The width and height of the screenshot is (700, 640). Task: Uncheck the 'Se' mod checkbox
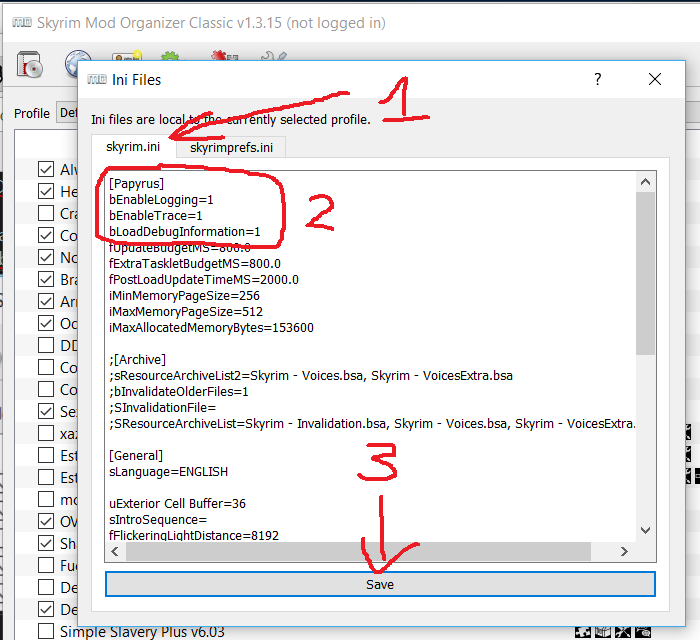(46, 411)
